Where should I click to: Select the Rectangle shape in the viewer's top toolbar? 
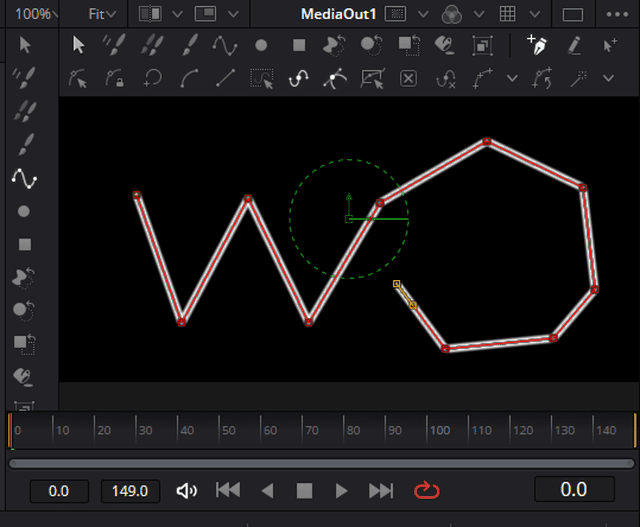[x=299, y=45]
